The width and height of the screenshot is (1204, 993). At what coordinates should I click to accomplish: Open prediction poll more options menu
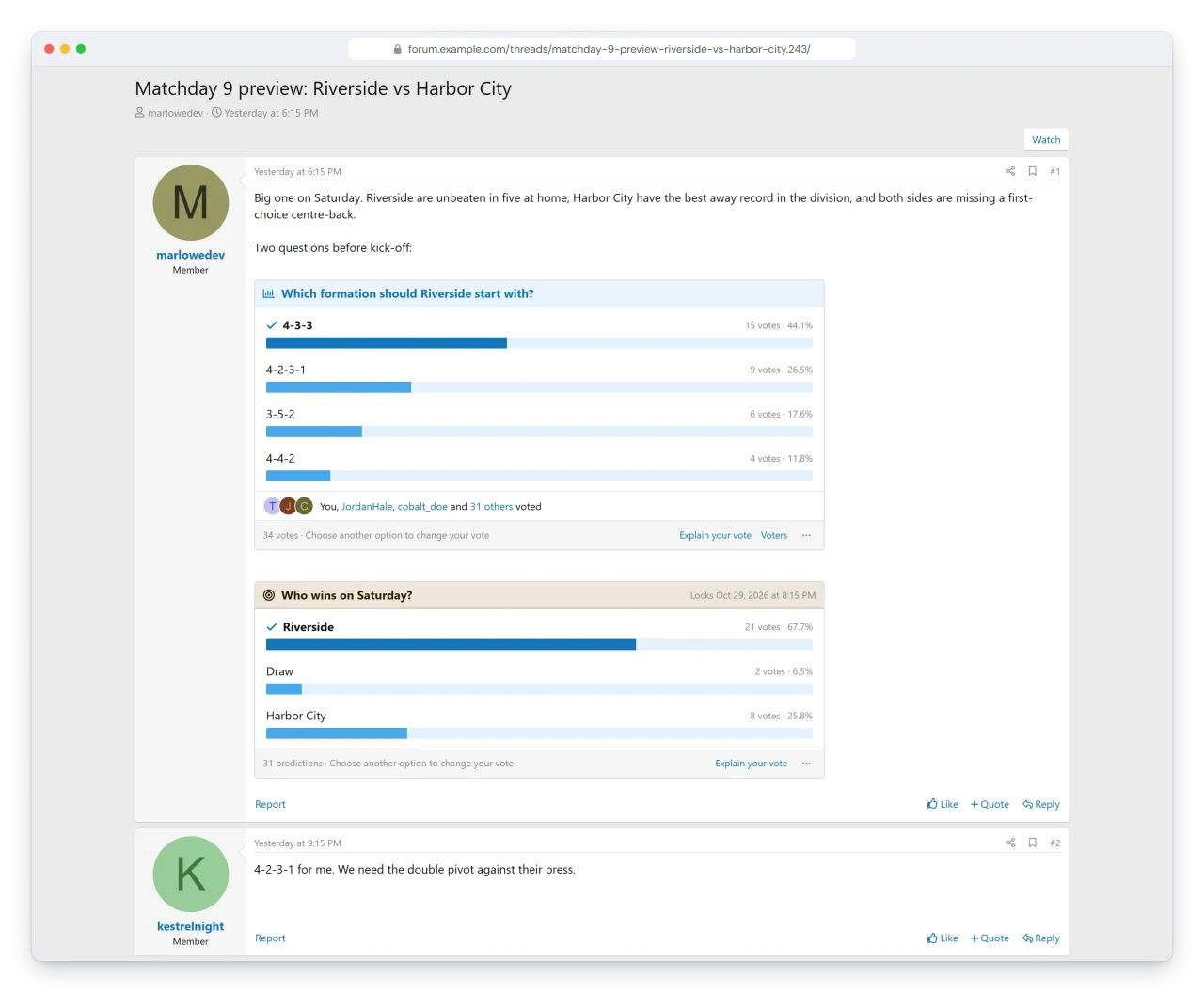[x=806, y=764]
